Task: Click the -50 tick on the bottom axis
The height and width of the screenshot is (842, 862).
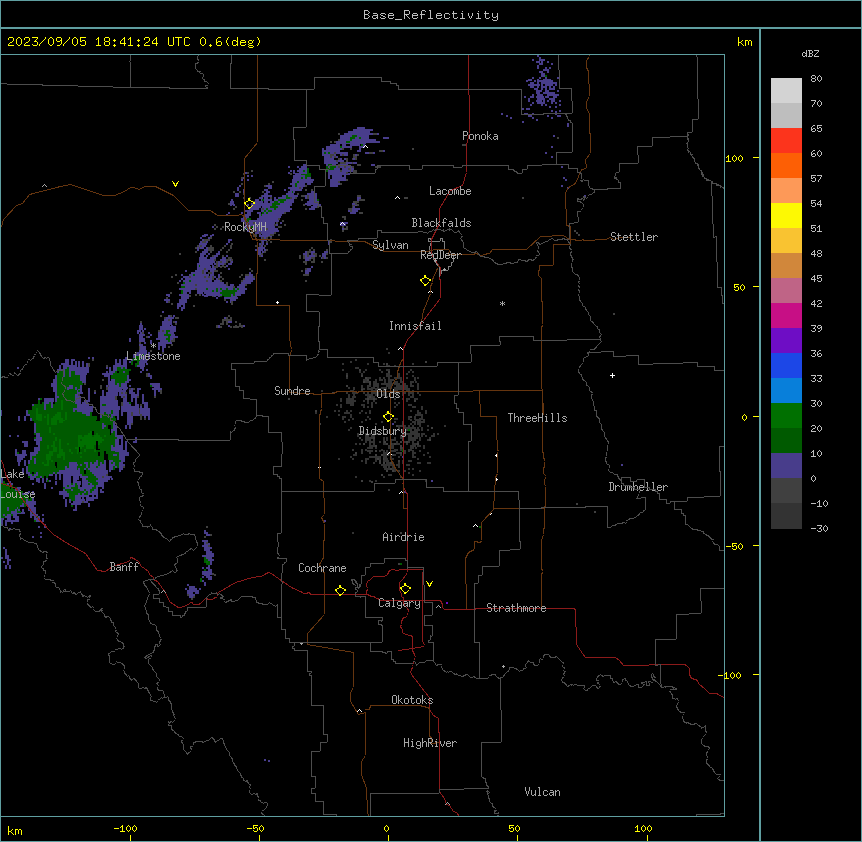Action: coord(255,828)
